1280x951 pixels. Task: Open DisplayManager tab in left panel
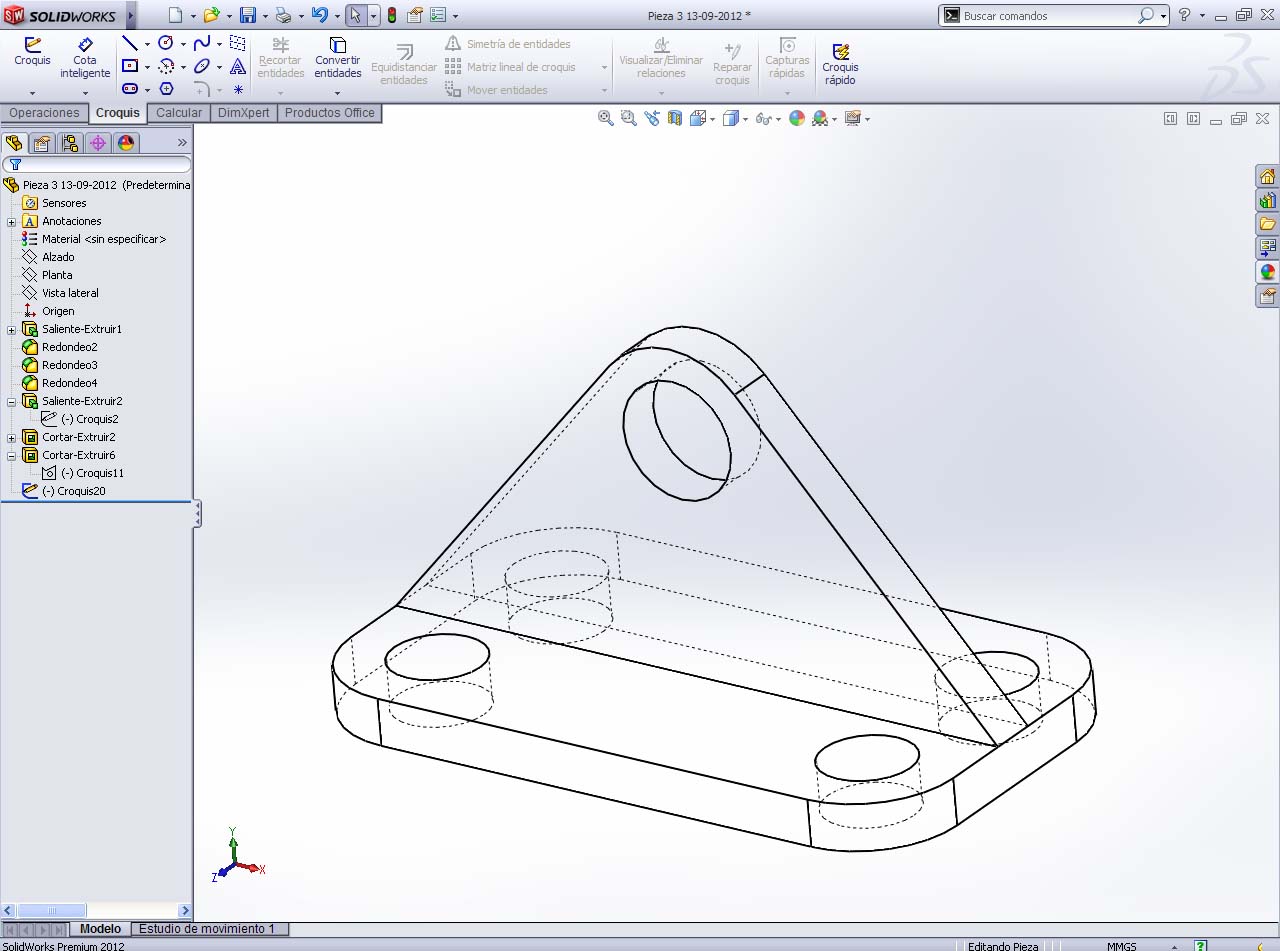pyautogui.click(x=126, y=143)
